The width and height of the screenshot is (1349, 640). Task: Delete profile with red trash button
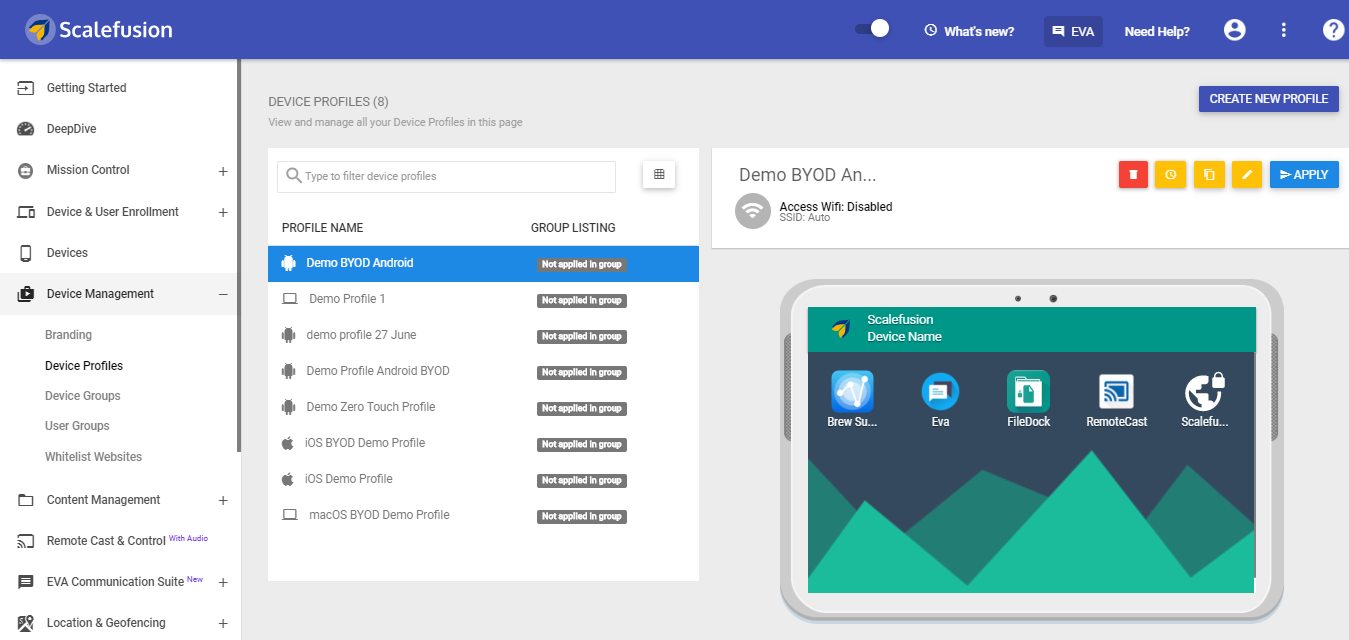[1133, 174]
